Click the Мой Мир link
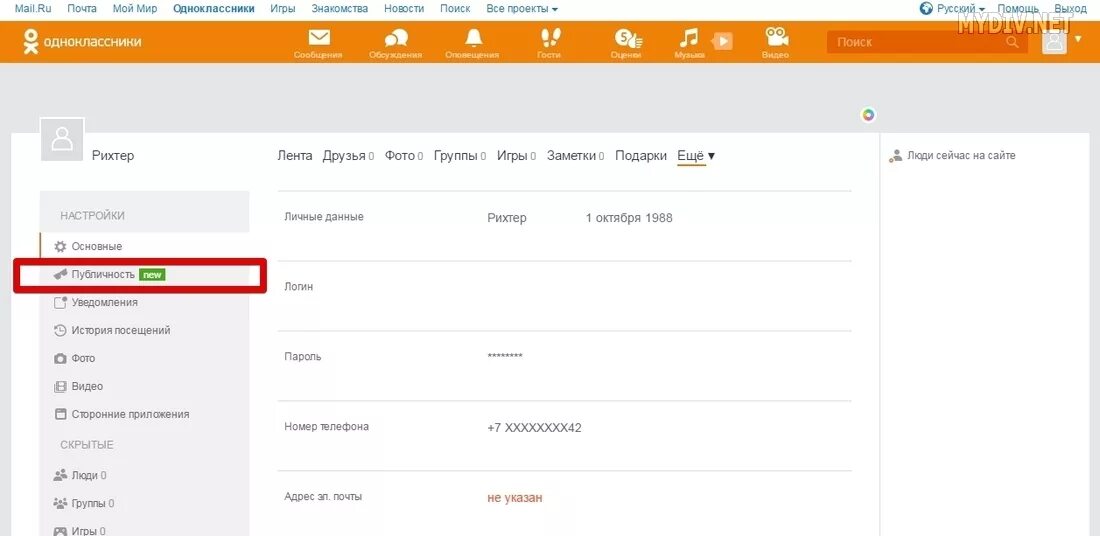Viewport: 1100px width, 536px height. click(135, 8)
